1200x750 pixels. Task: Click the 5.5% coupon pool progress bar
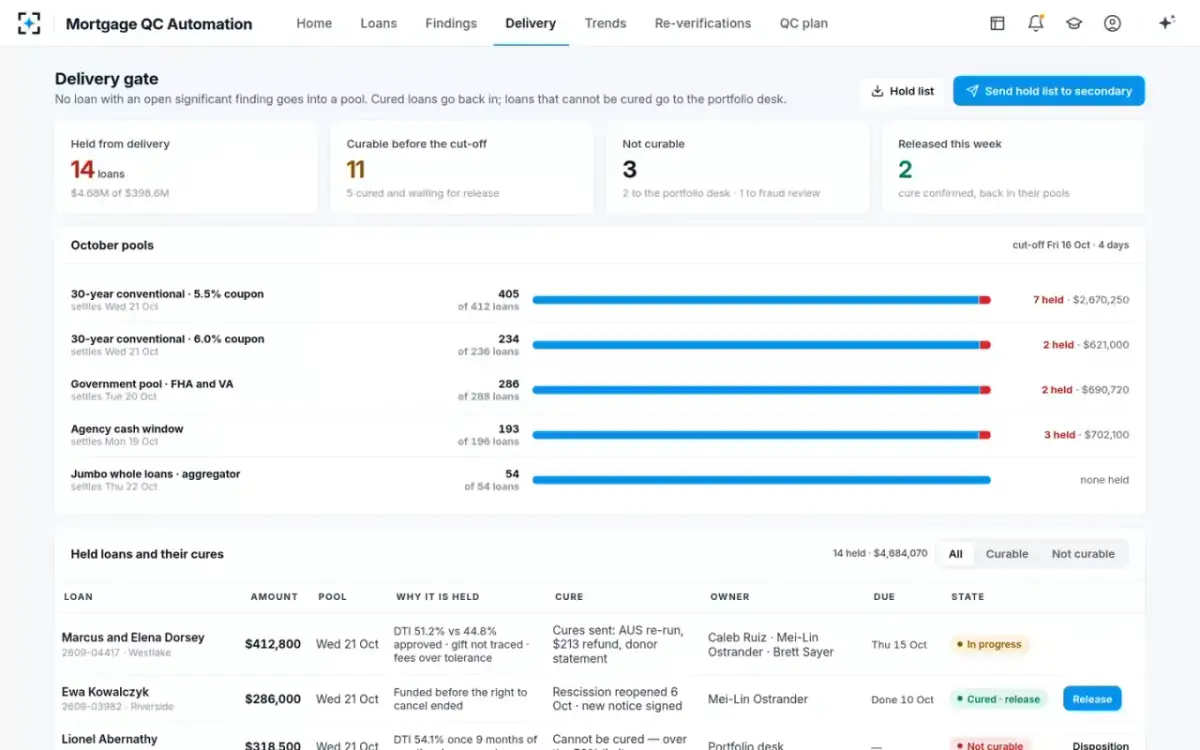point(761,300)
